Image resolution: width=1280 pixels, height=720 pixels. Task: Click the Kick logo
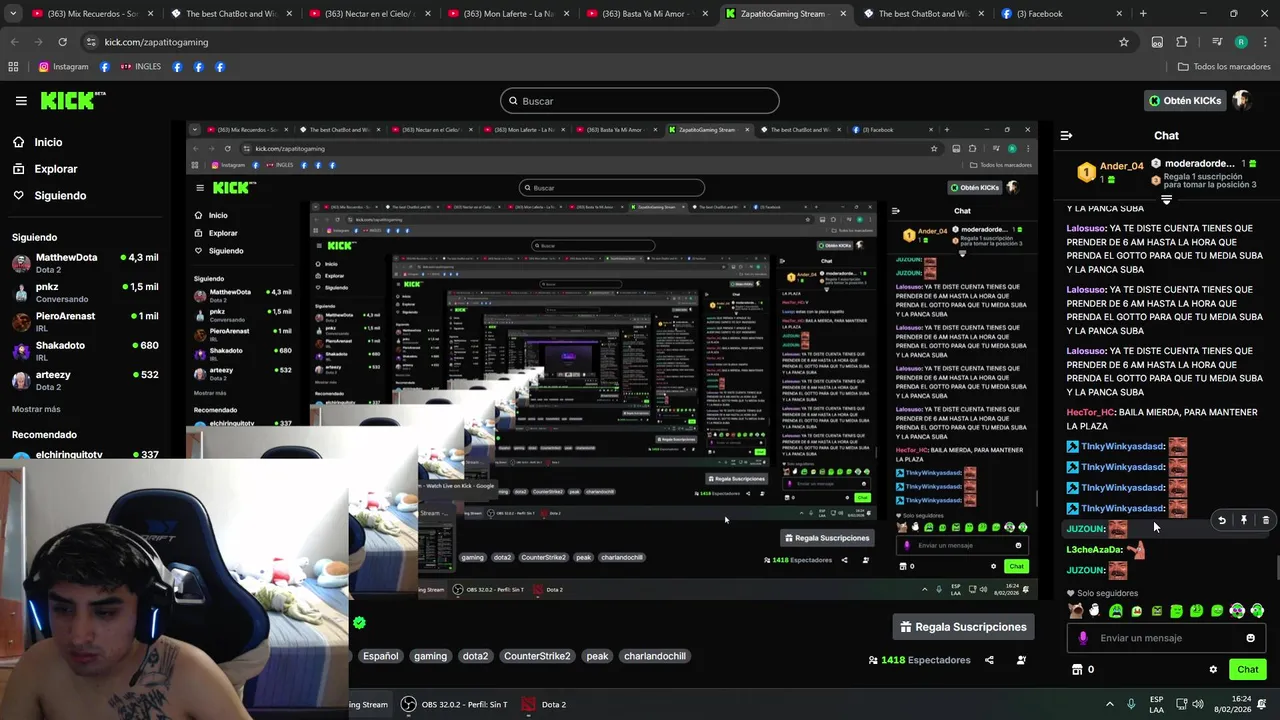72,100
